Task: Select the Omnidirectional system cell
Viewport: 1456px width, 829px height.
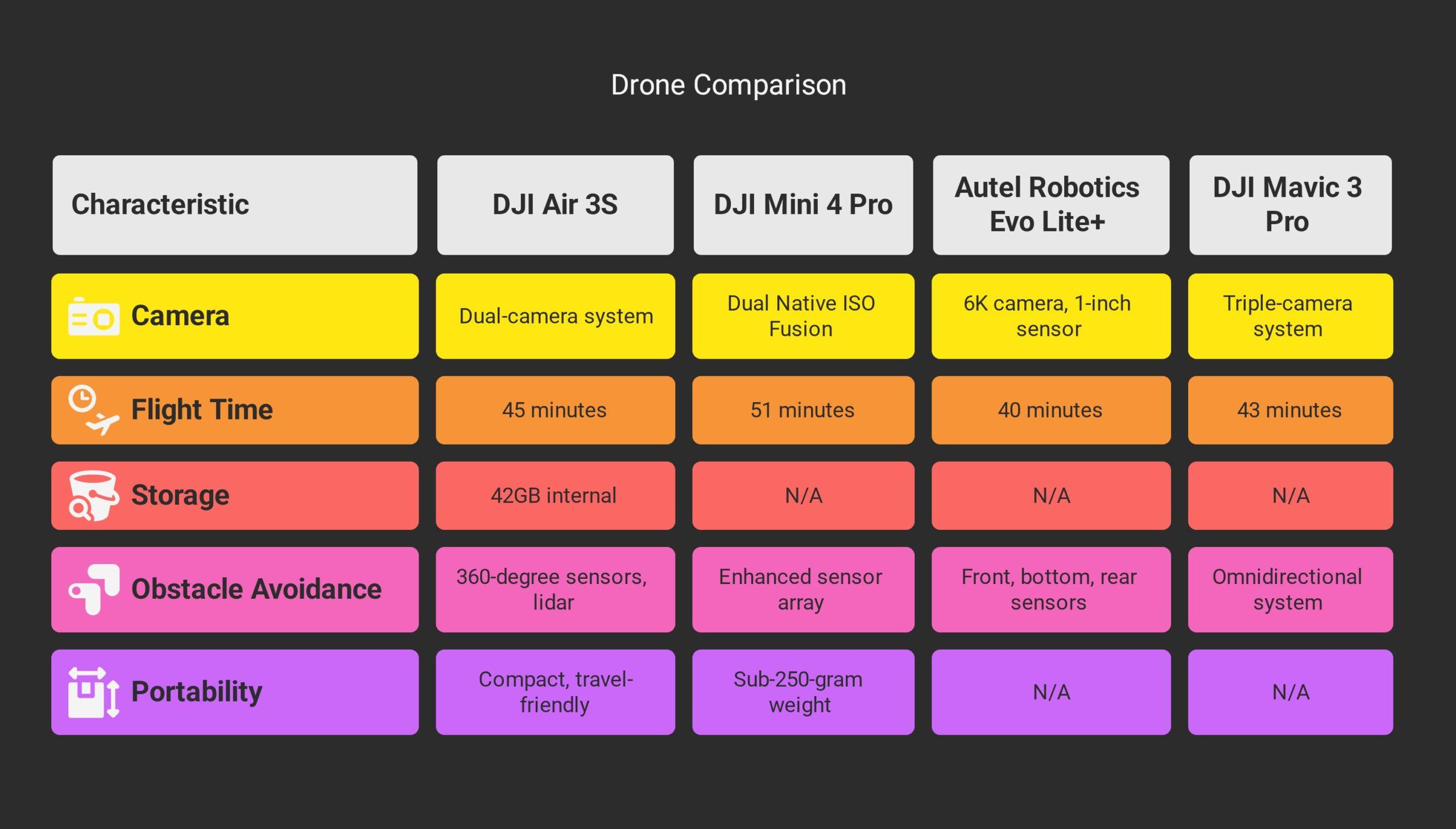Action: [1290, 589]
